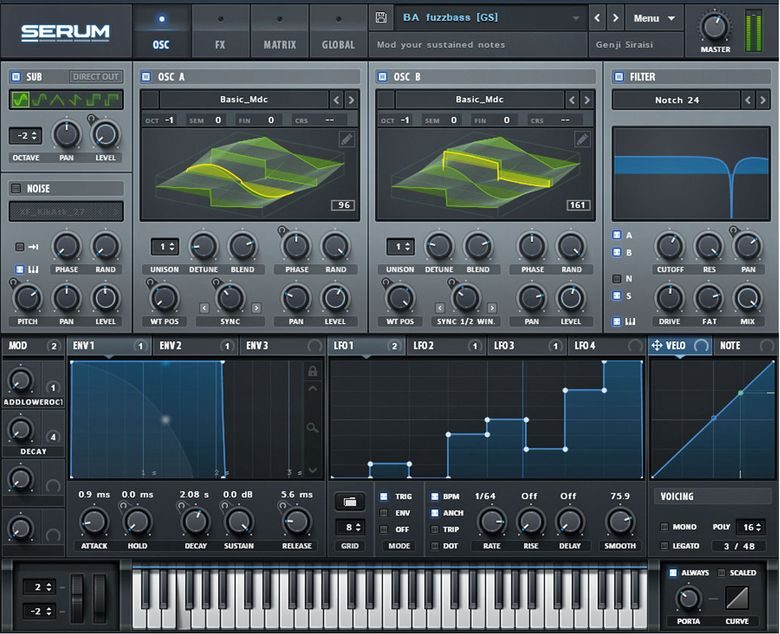The image size is (780, 634).
Task: Click the MASTER volume knob
Action: tap(715, 26)
